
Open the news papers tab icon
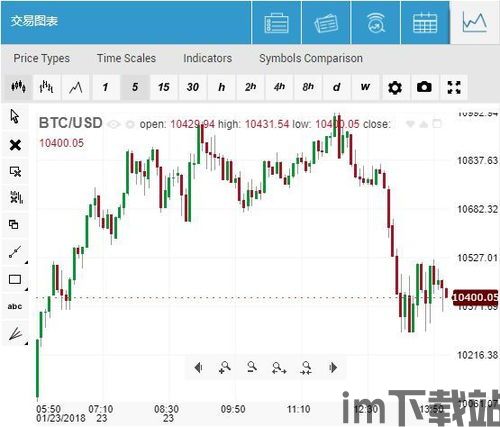coord(326,23)
